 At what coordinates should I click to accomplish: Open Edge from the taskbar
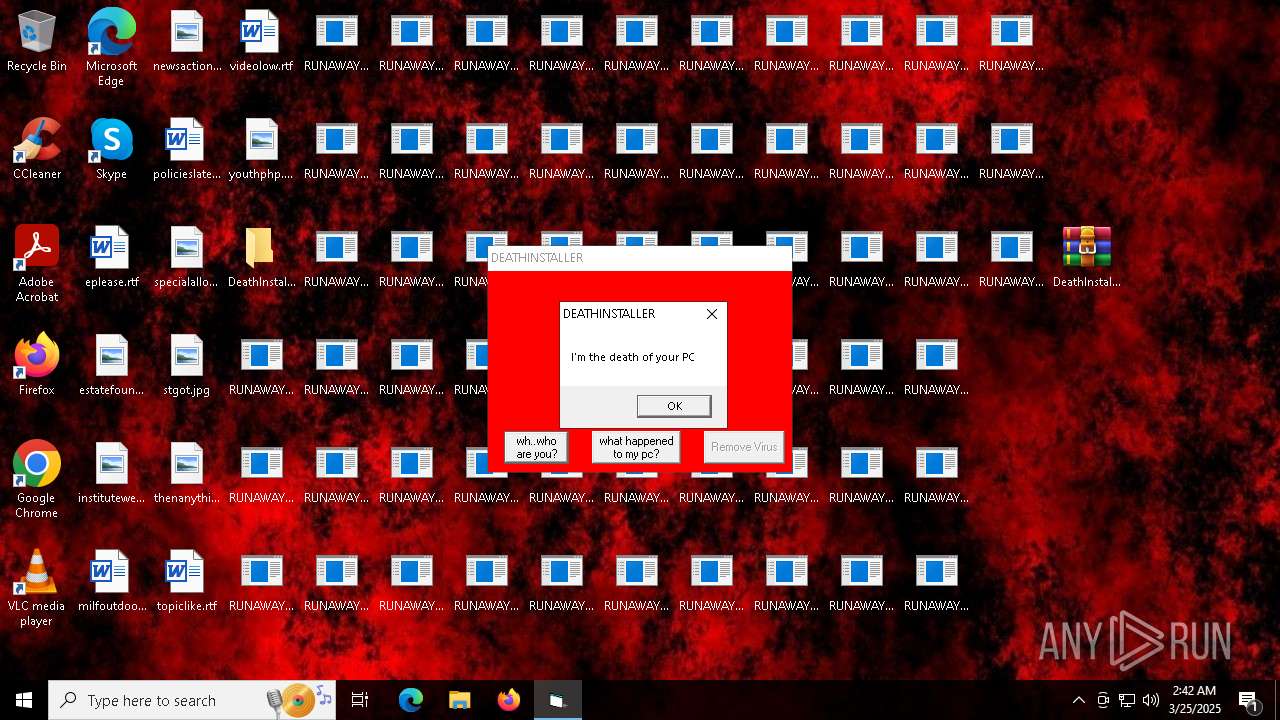tap(411, 700)
